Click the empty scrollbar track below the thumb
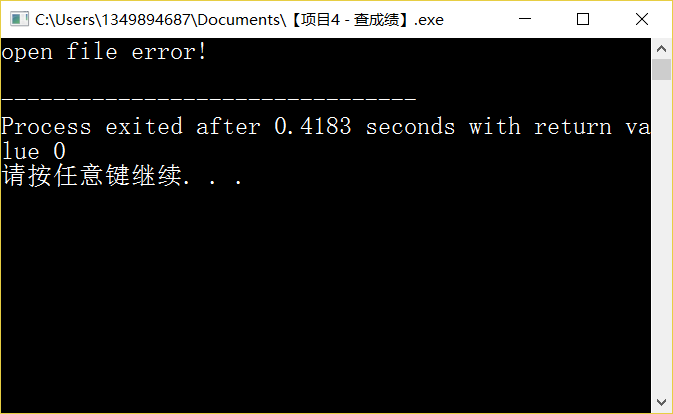Screen dimensions: 673x414 [661, 236]
